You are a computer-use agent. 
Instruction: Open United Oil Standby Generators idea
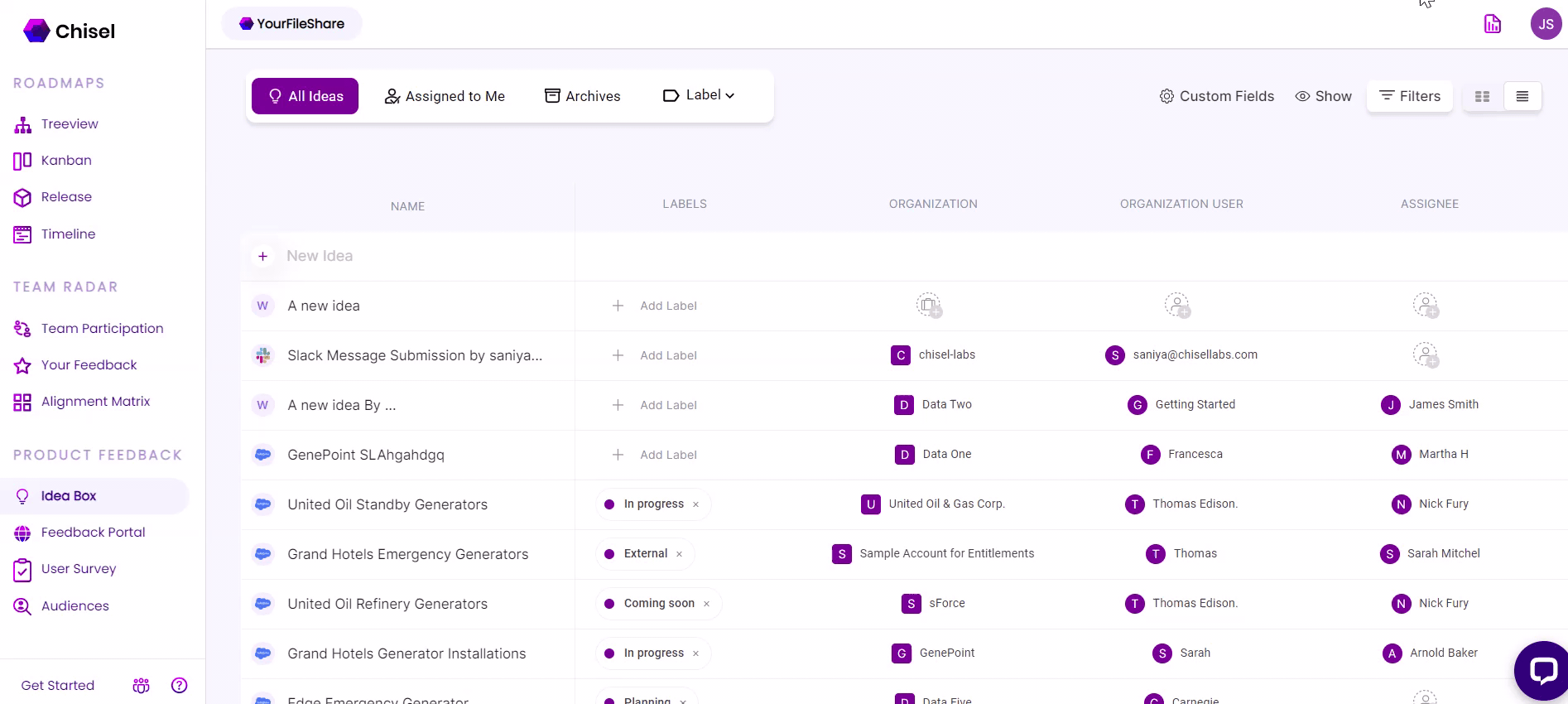387,505
